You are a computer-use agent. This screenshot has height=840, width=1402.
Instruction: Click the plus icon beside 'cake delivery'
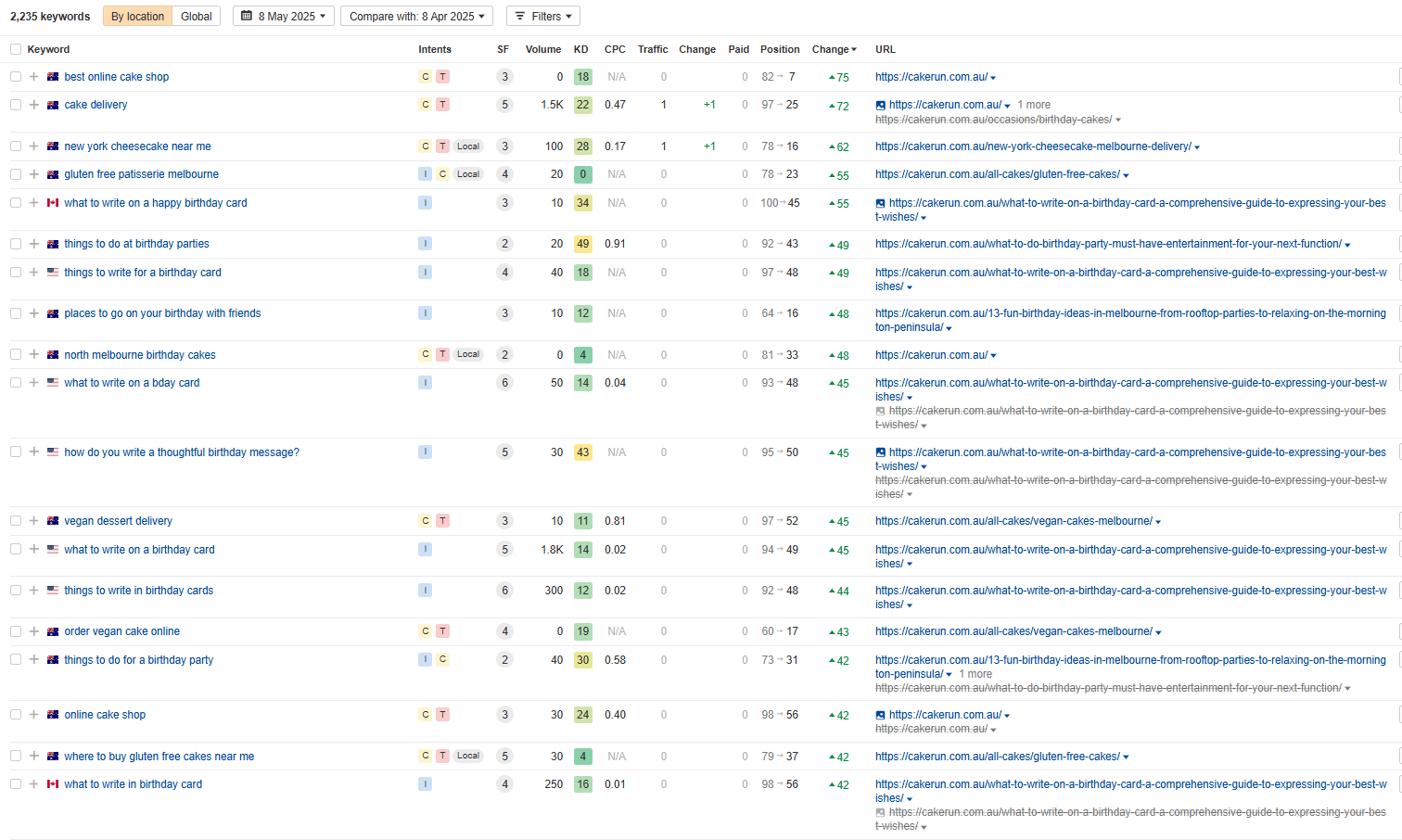(34, 105)
